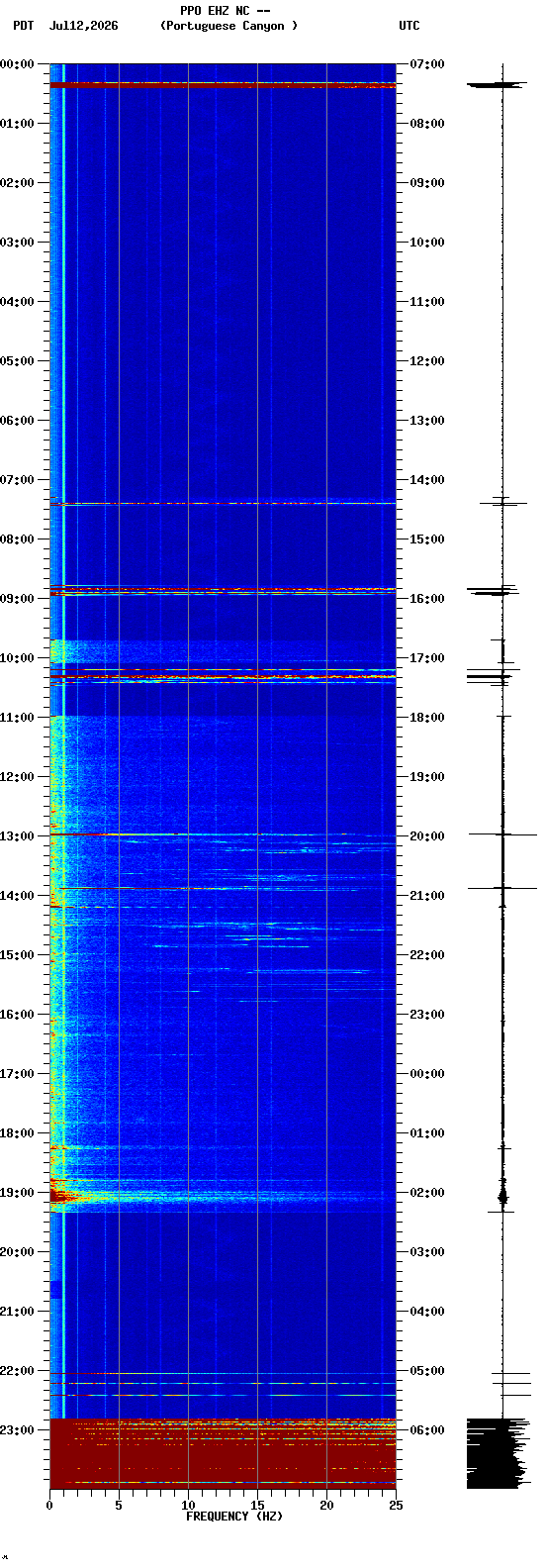Click the '05:00' label on PDT axis

(17, 361)
